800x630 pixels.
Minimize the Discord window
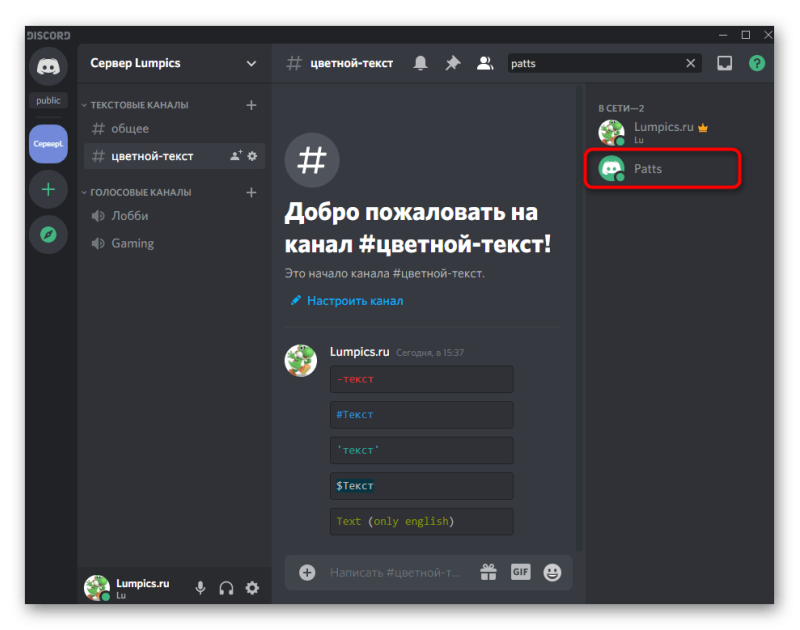[x=723, y=35]
